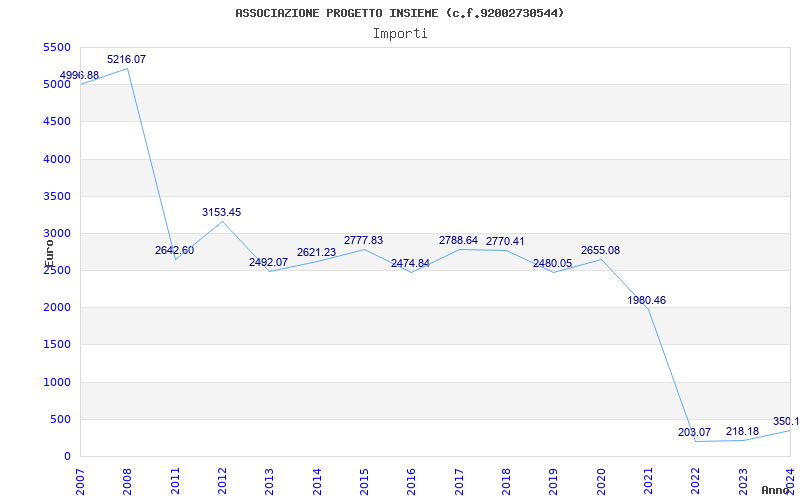Click the chart title ASSOCIAZIONE PROGETTO INSIEME
This screenshot has width=800, height=500.
tap(400, 13)
